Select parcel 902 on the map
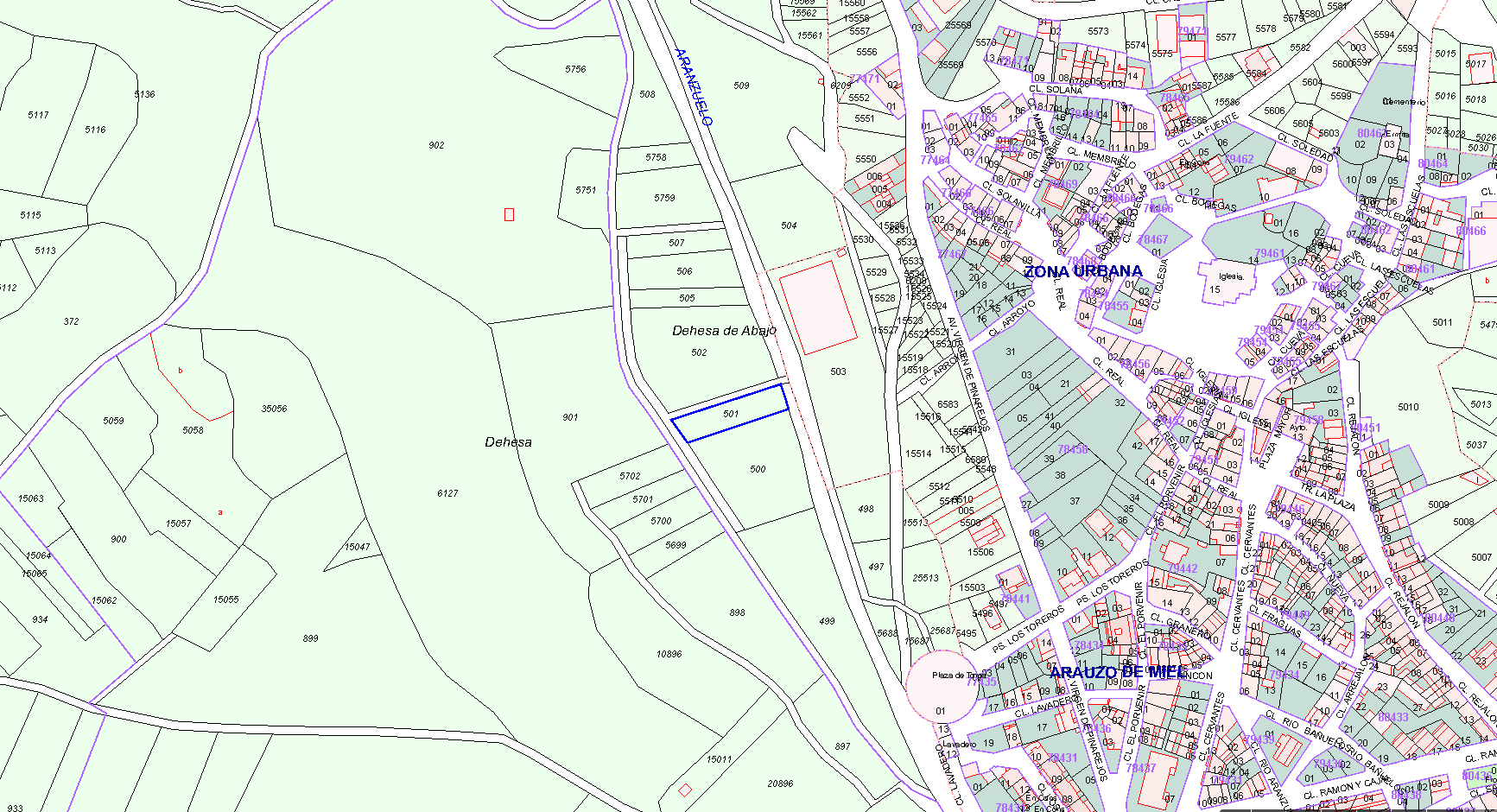 click(x=436, y=146)
